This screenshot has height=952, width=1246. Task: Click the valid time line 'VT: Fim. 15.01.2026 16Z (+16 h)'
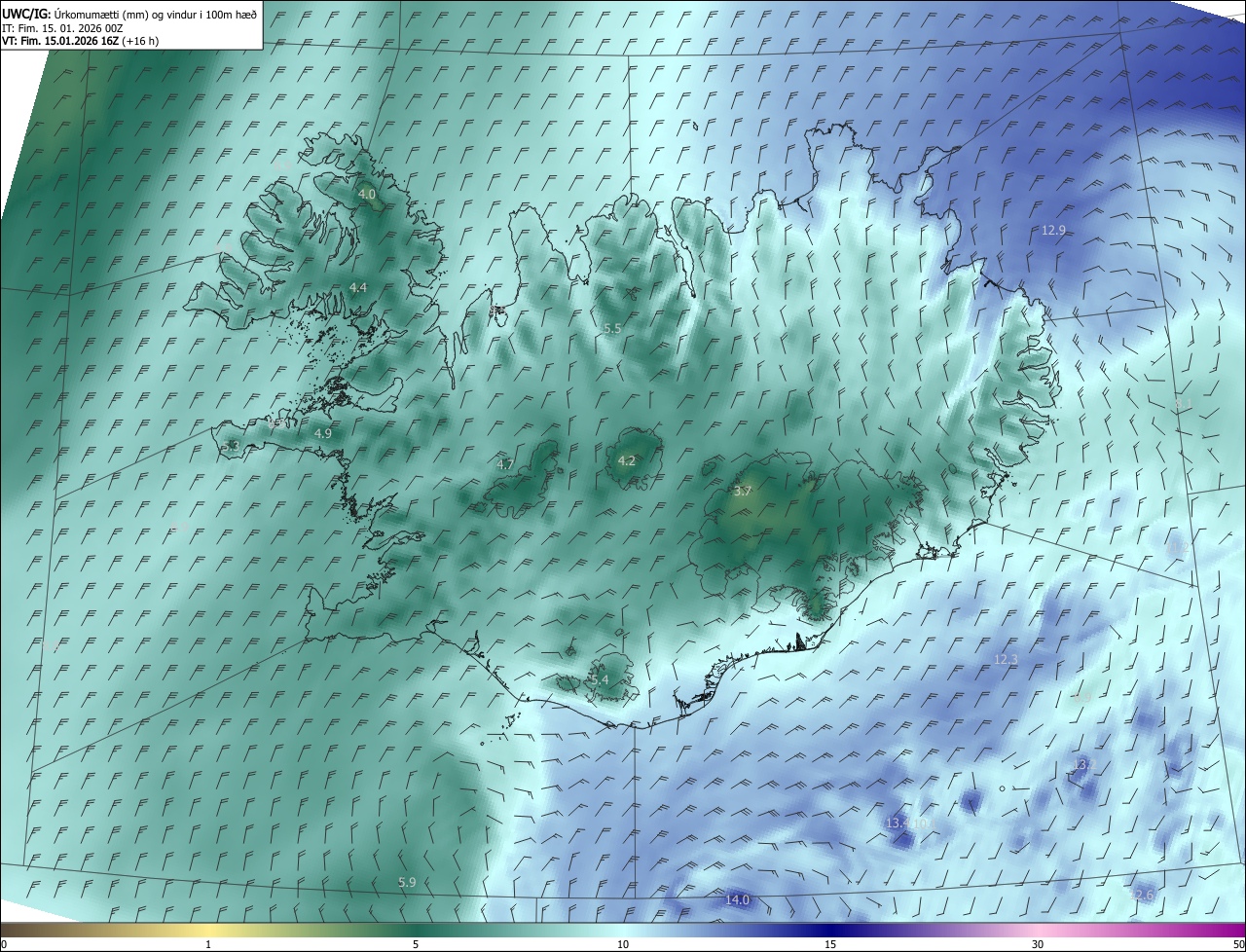[81, 41]
